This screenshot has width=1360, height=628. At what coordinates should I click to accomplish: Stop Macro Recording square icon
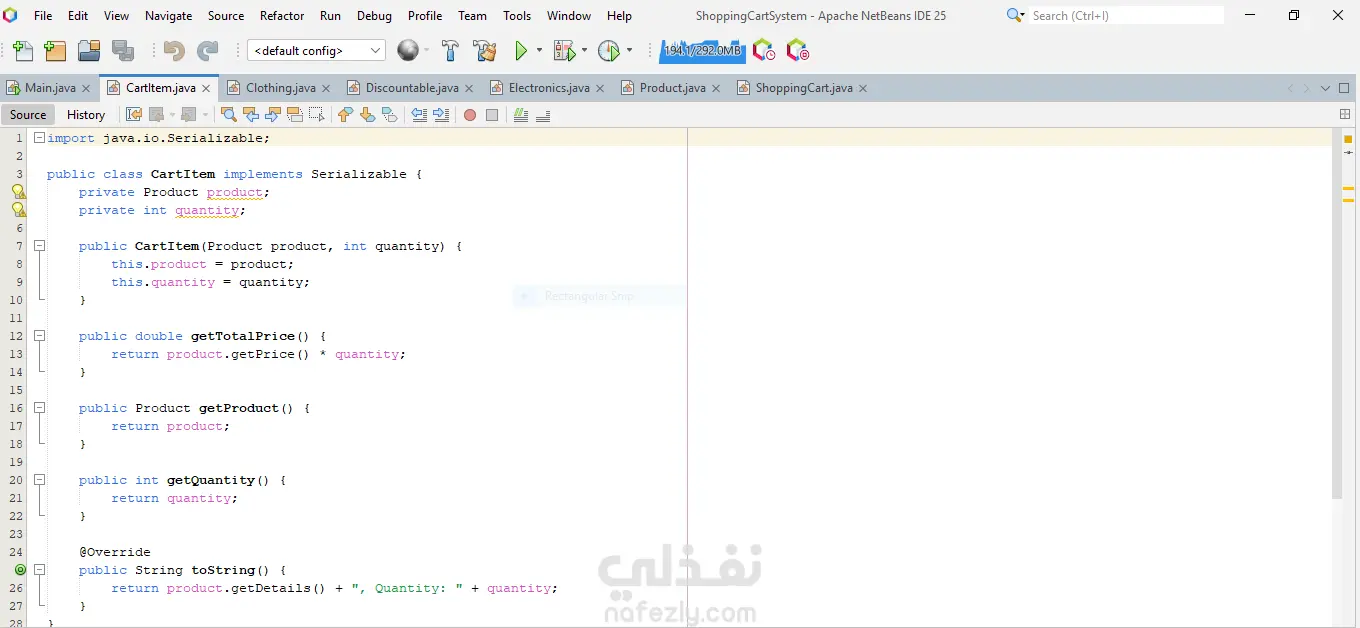[x=492, y=115]
